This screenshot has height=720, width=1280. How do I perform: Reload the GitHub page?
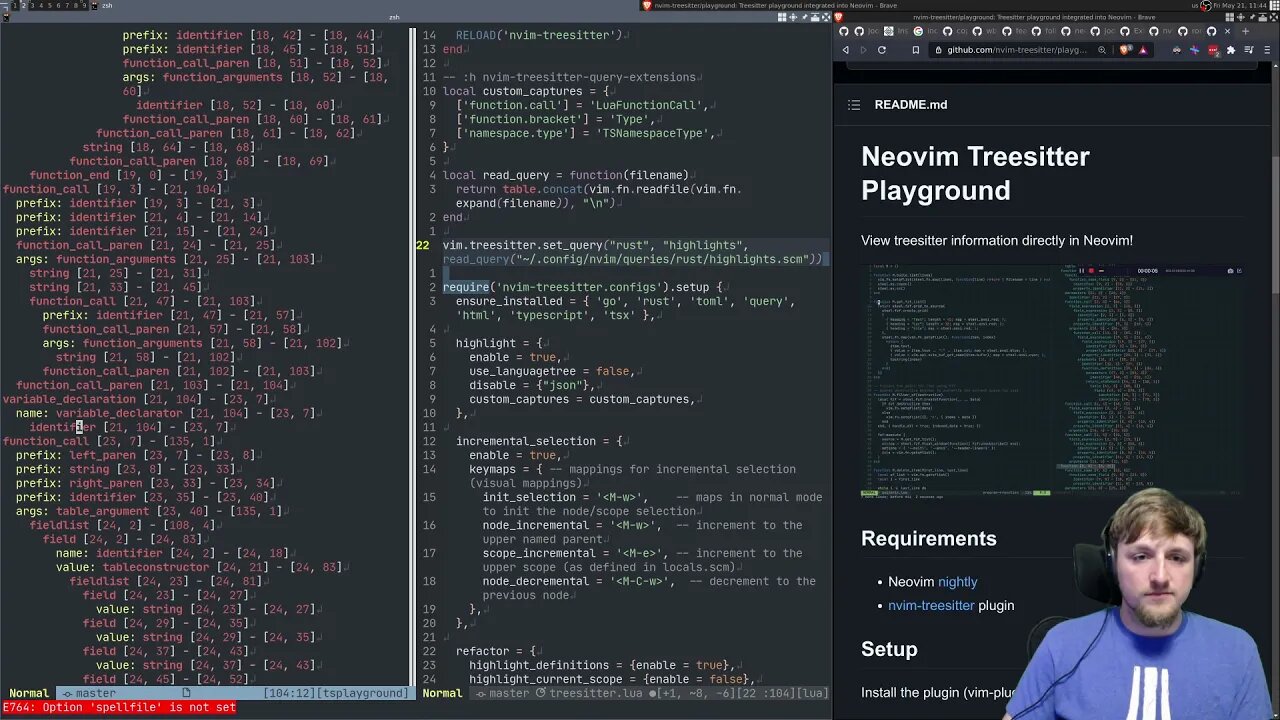[x=882, y=50]
